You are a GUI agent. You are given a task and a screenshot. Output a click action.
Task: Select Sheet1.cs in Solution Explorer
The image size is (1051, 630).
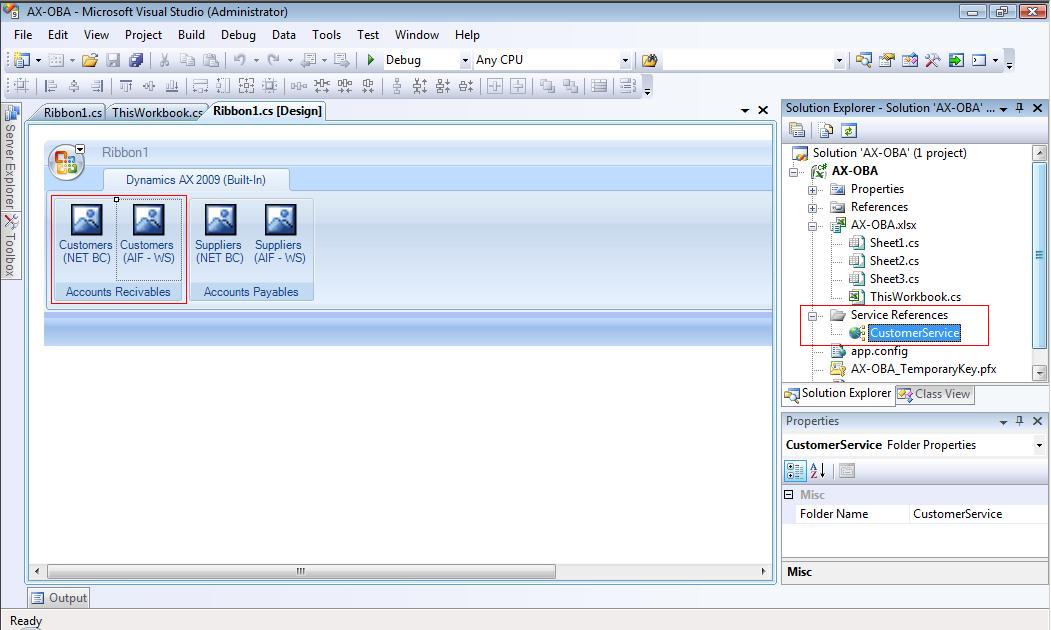coord(894,243)
